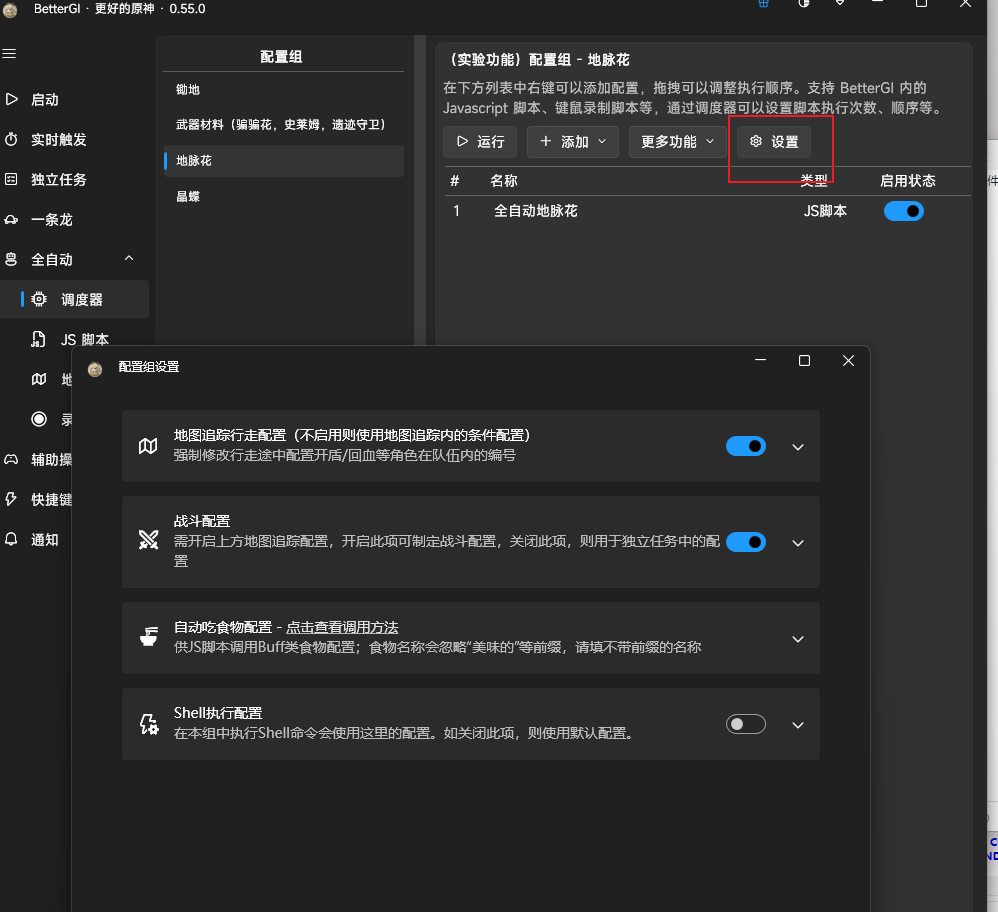
Task: Expand the 战斗配置 section chevron
Action: 797,543
